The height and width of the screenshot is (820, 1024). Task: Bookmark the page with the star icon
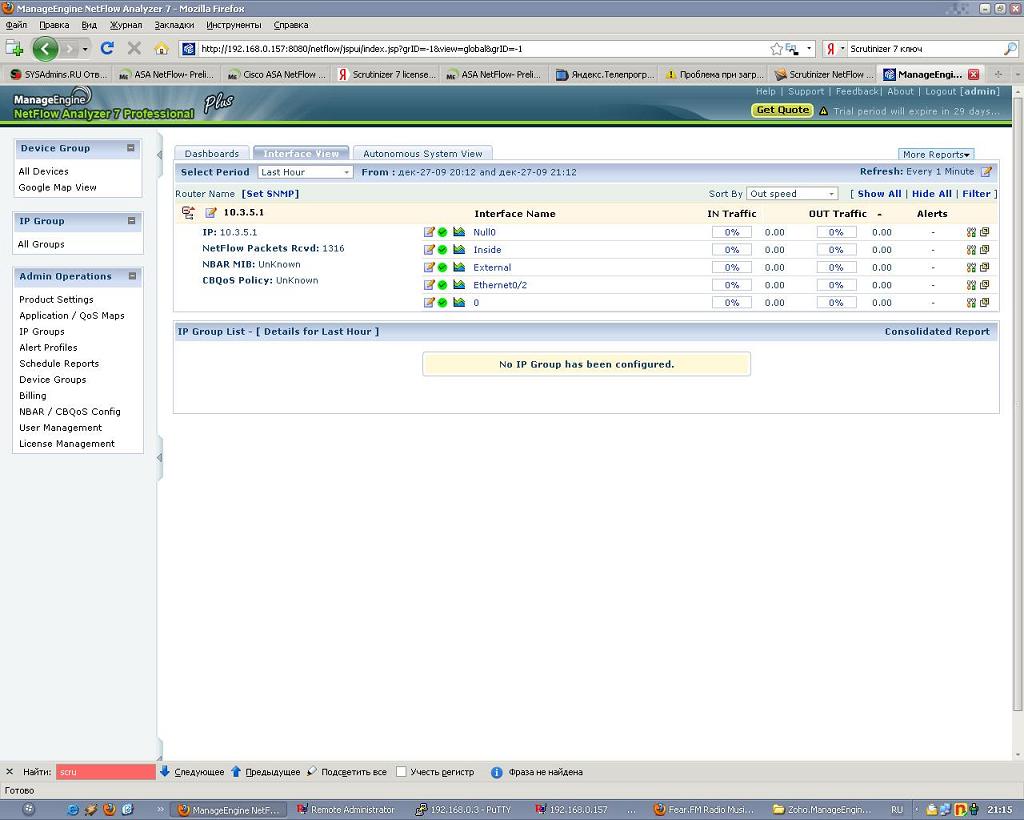click(x=776, y=49)
